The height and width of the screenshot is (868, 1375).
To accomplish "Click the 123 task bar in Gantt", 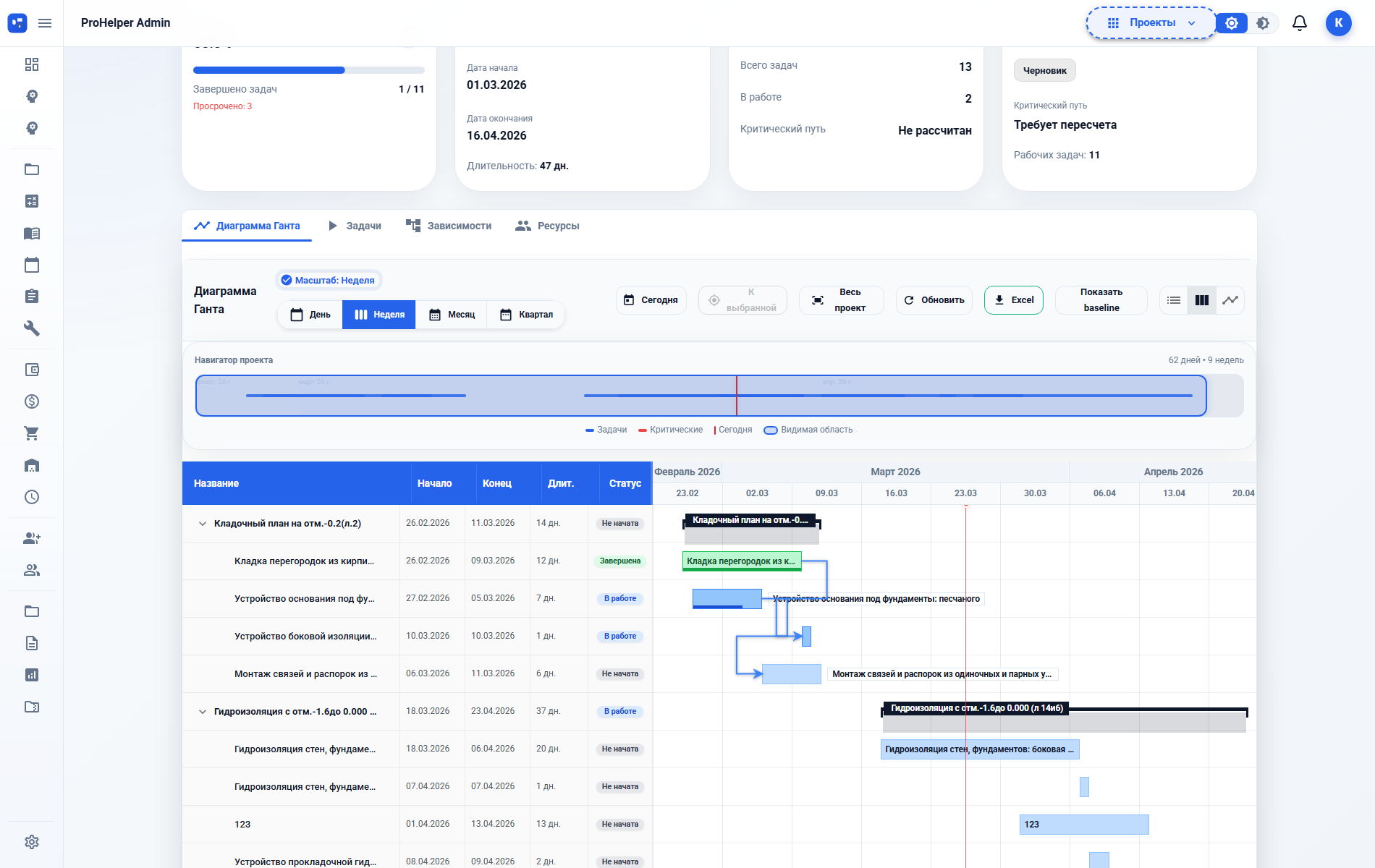I will [x=1083, y=825].
